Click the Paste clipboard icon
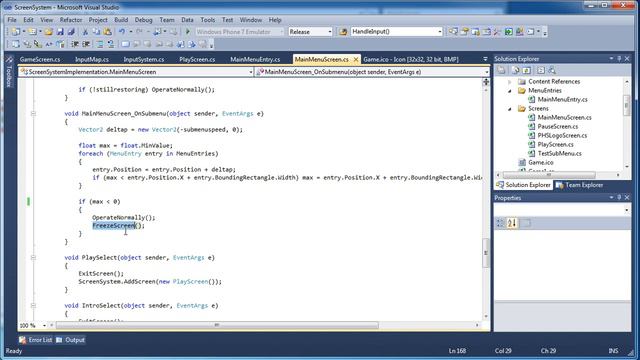Image resolution: width=640 pixels, height=360 pixels. (107, 31)
